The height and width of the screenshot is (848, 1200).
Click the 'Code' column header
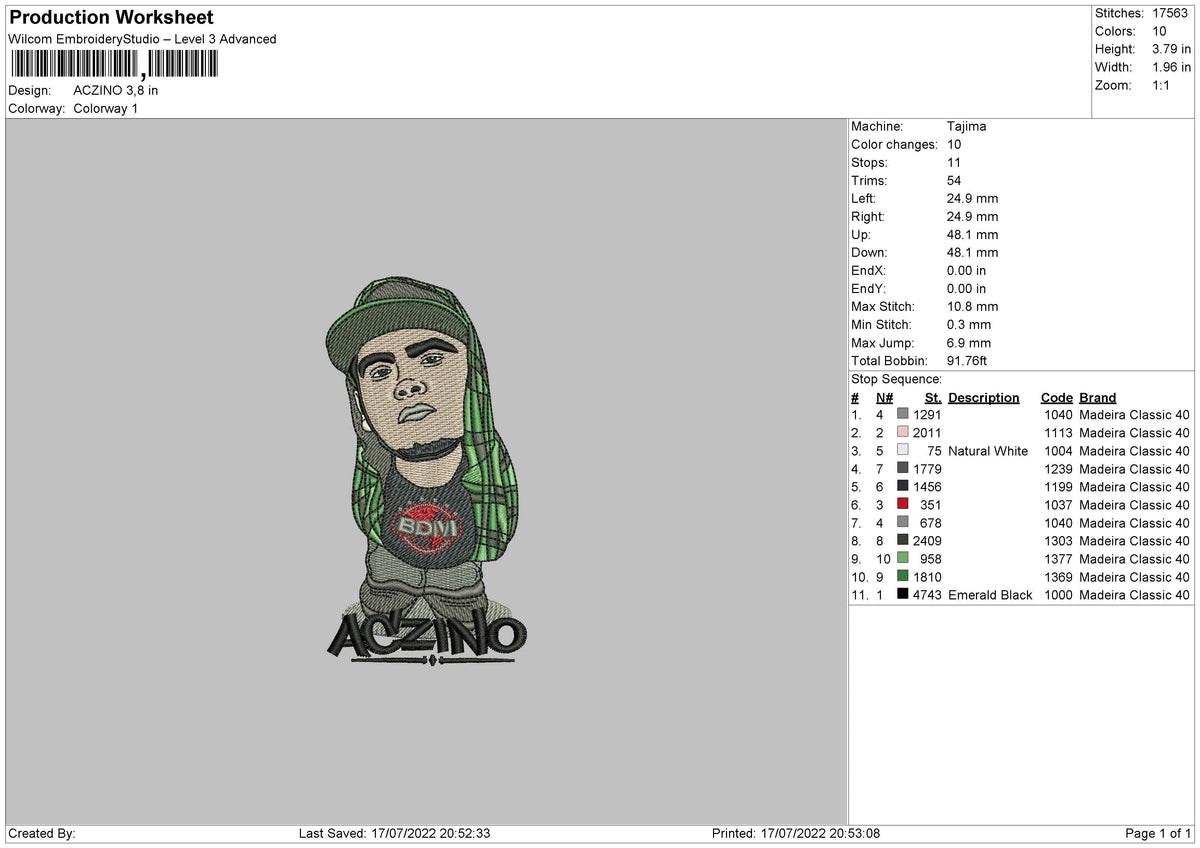(x=1056, y=397)
